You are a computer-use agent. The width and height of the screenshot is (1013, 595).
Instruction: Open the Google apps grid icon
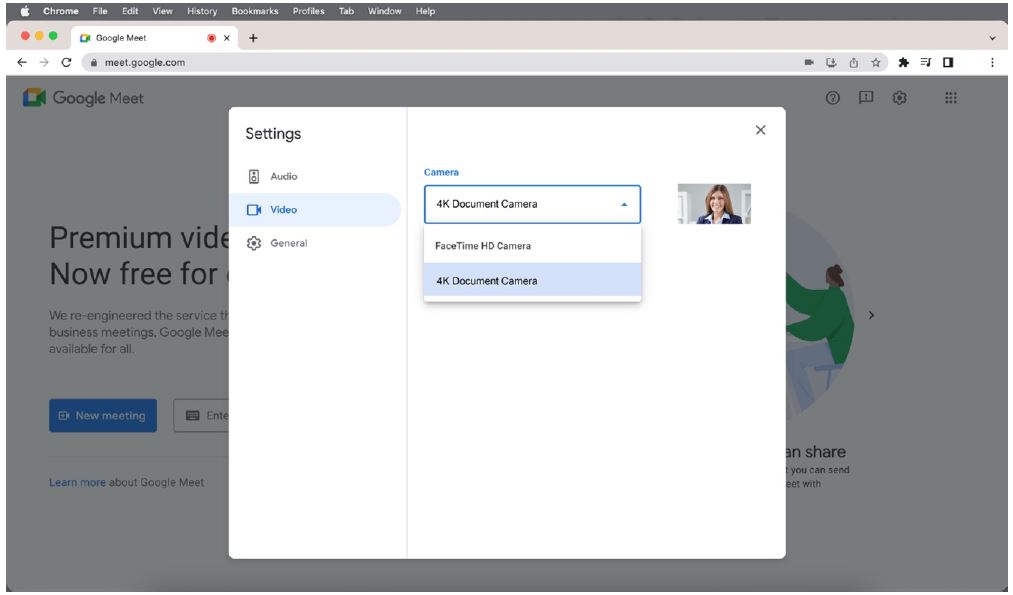(950, 98)
